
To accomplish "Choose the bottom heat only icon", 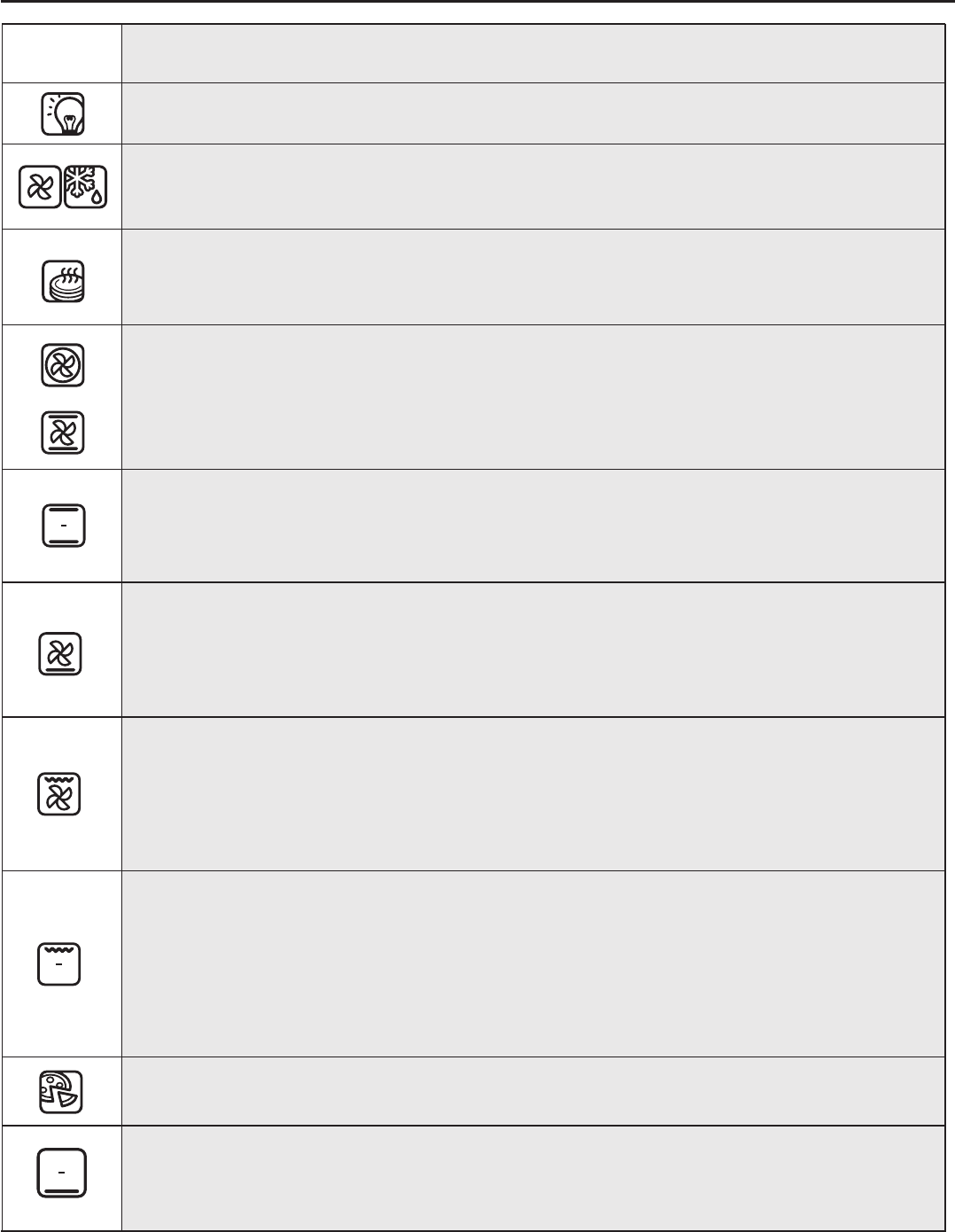I will (x=62, y=1174).
